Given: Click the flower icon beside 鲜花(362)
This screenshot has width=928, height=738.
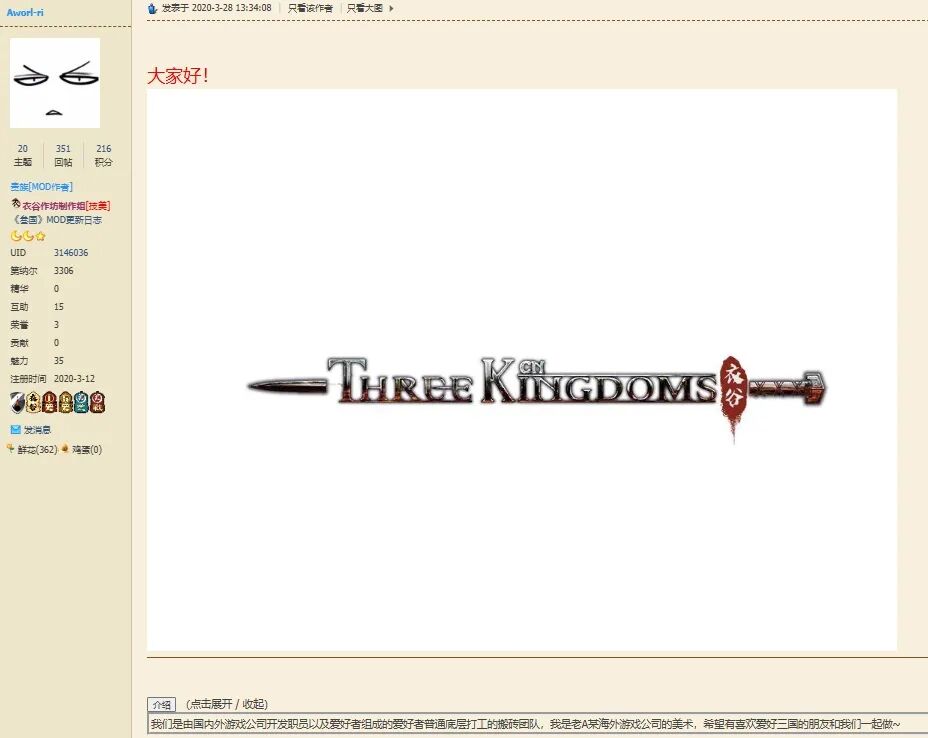Looking at the screenshot, I should tap(10, 449).
